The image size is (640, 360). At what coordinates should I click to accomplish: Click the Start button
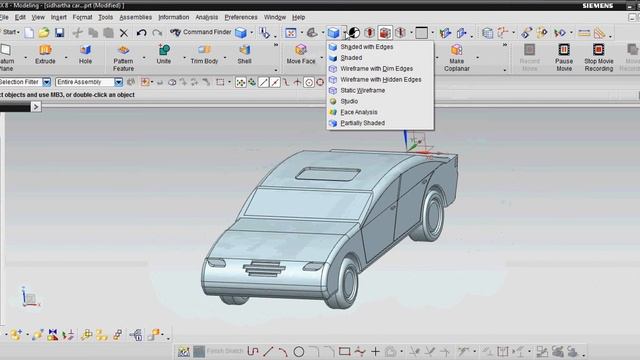(10, 32)
